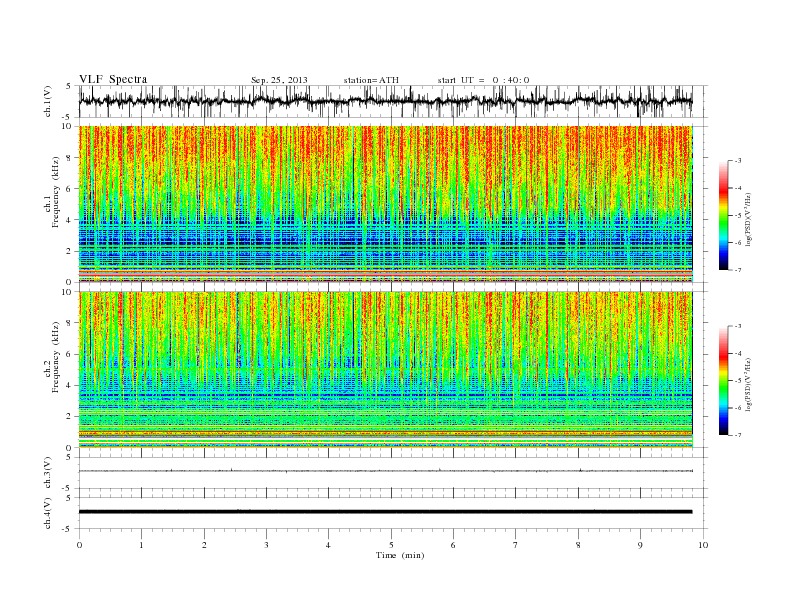Screen dimensions: 792x612
Task: Click the "Time (min)" x-axis label
Action: tap(400, 555)
